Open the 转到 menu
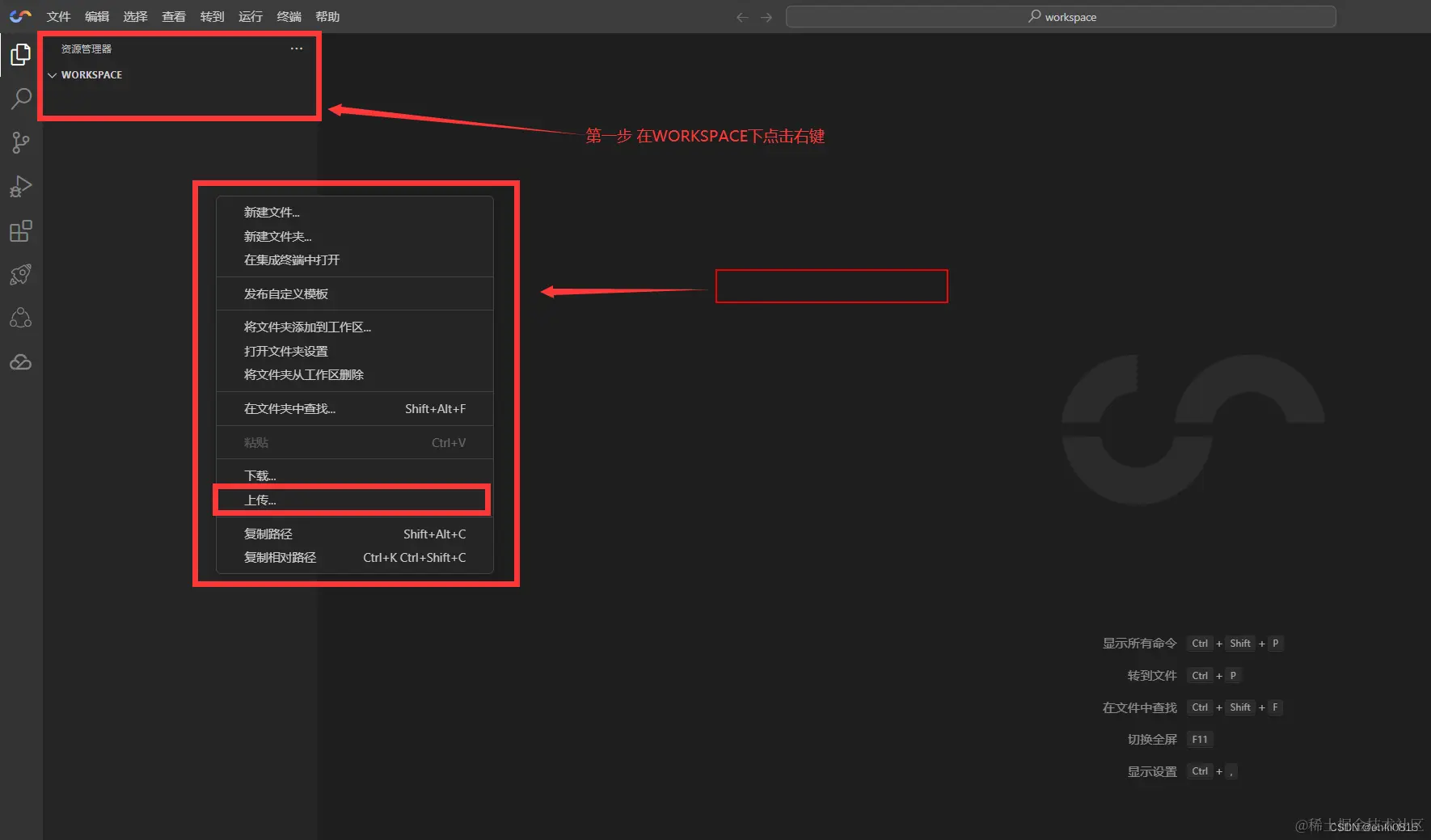Viewport: 1431px width, 840px height. [212, 17]
